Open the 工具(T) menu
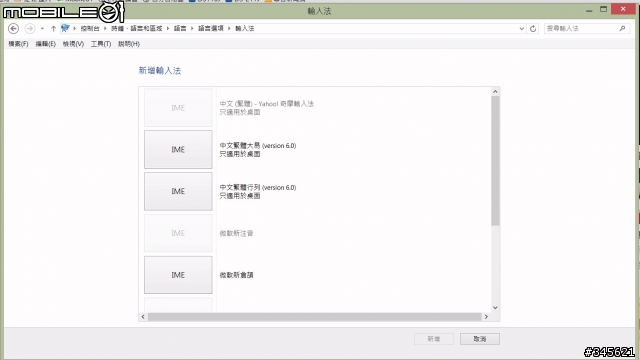Image resolution: width=640 pixels, height=360 pixels. coord(101,44)
